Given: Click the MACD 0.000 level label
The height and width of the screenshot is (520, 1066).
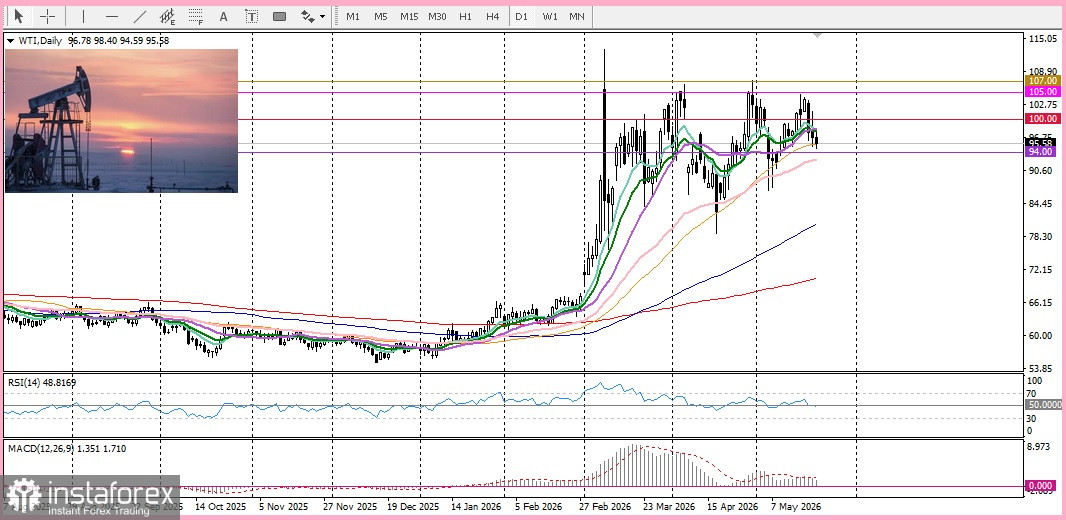Looking at the screenshot, I should point(1041,487).
